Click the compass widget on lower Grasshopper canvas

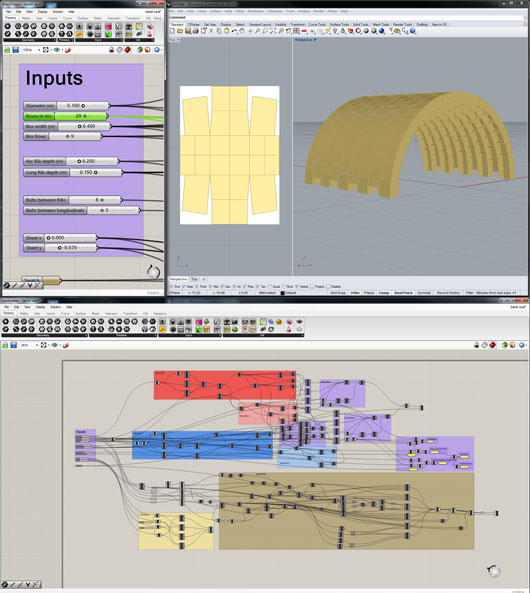[x=494, y=571]
